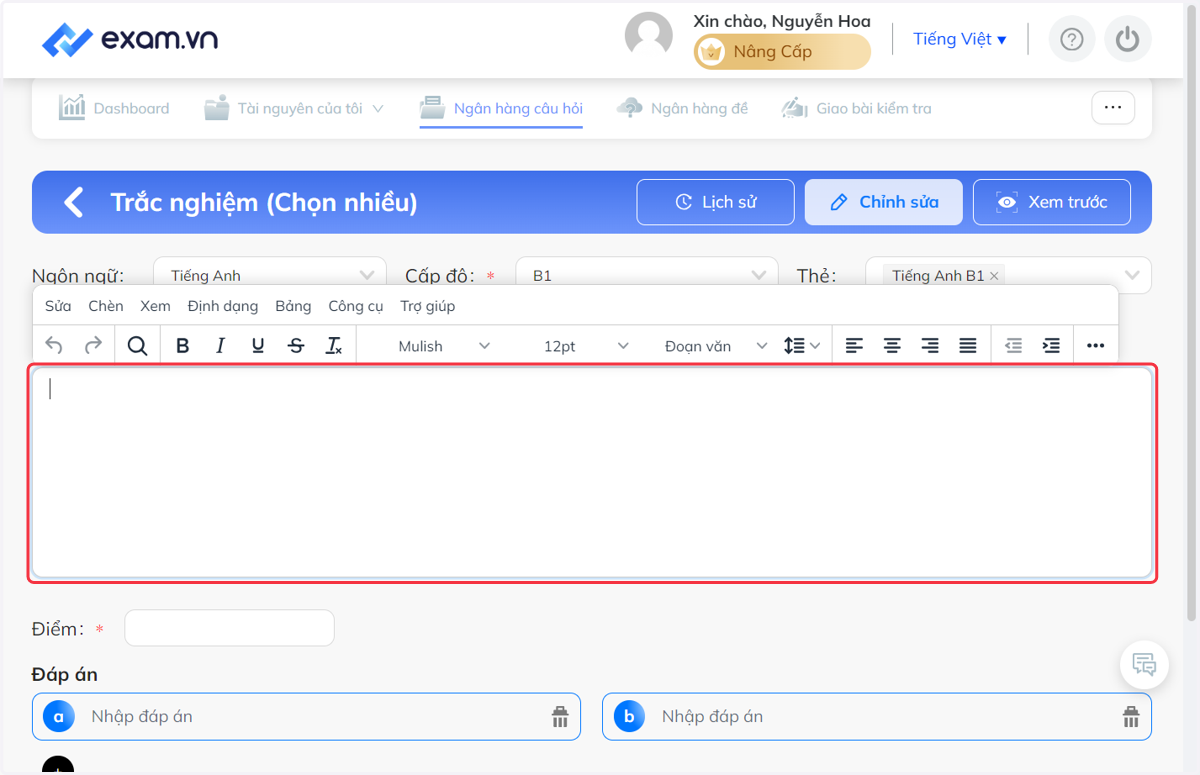Open the Ngôn ngữ dropdown showing Tiếng Anh
The height and width of the screenshot is (775, 1200).
click(x=270, y=275)
